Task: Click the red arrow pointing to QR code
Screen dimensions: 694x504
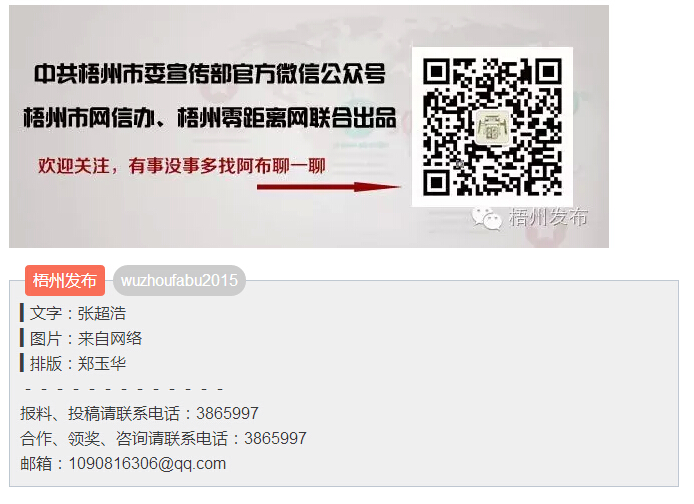Action: (x=328, y=187)
